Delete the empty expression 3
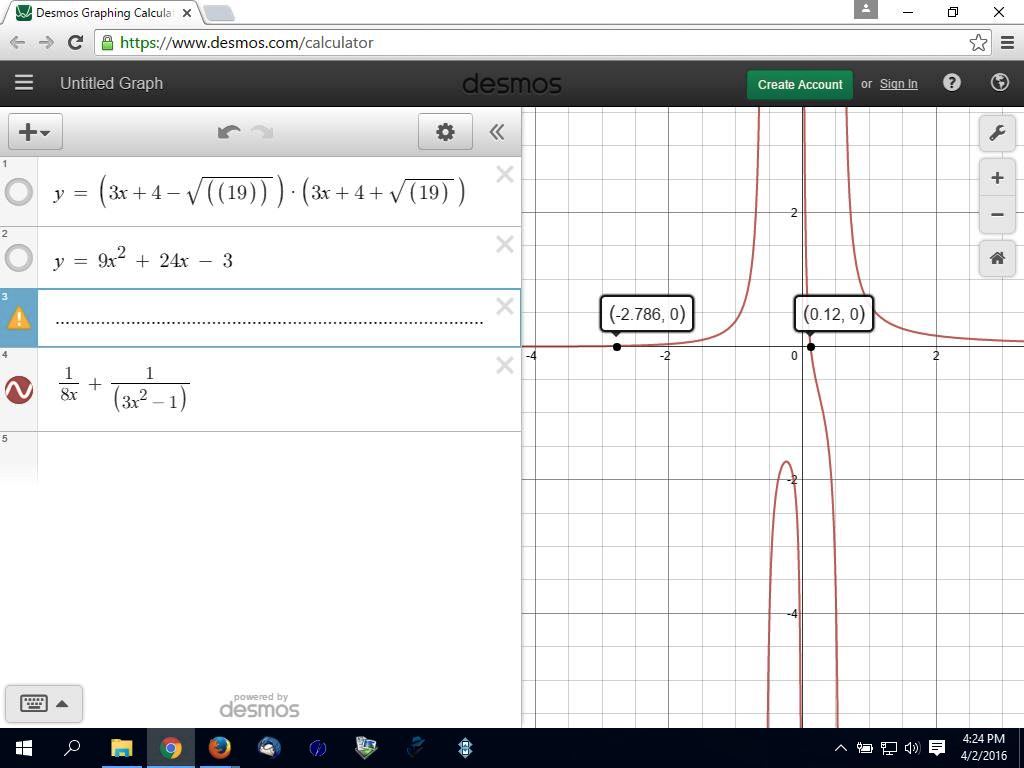Screen dimensions: 1024x768 point(505,306)
